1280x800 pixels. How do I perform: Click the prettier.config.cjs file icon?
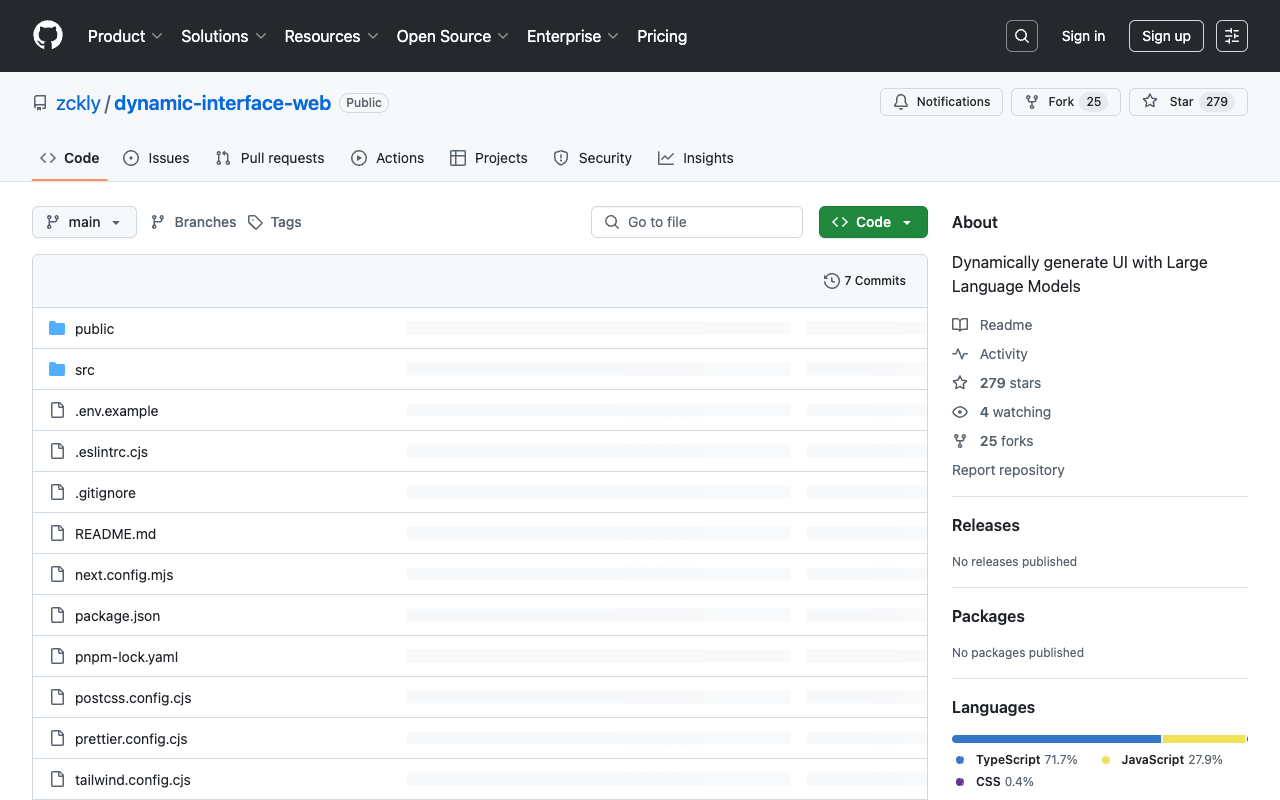(57, 739)
